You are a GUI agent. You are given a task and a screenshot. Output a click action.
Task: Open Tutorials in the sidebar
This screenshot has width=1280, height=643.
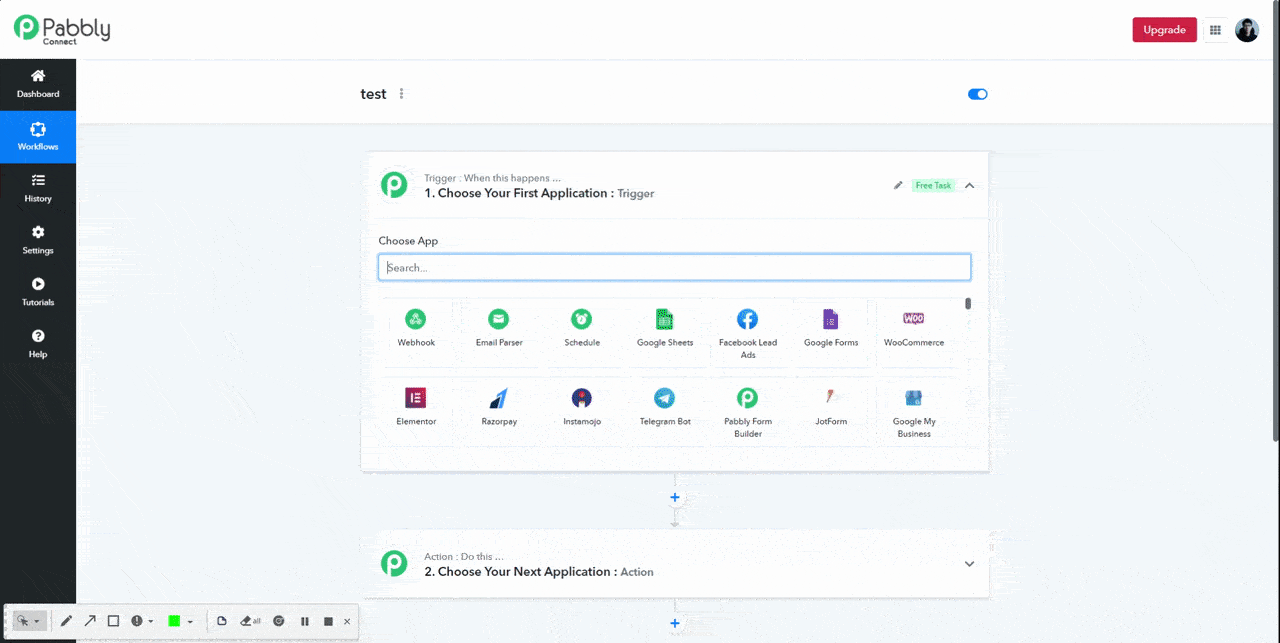(x=38, y=292)
